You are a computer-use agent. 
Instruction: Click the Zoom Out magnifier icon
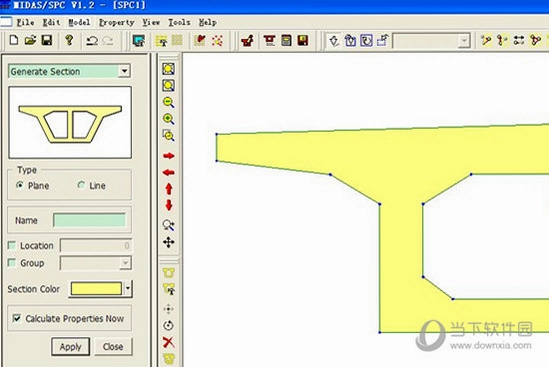click(x=168, y=102)
